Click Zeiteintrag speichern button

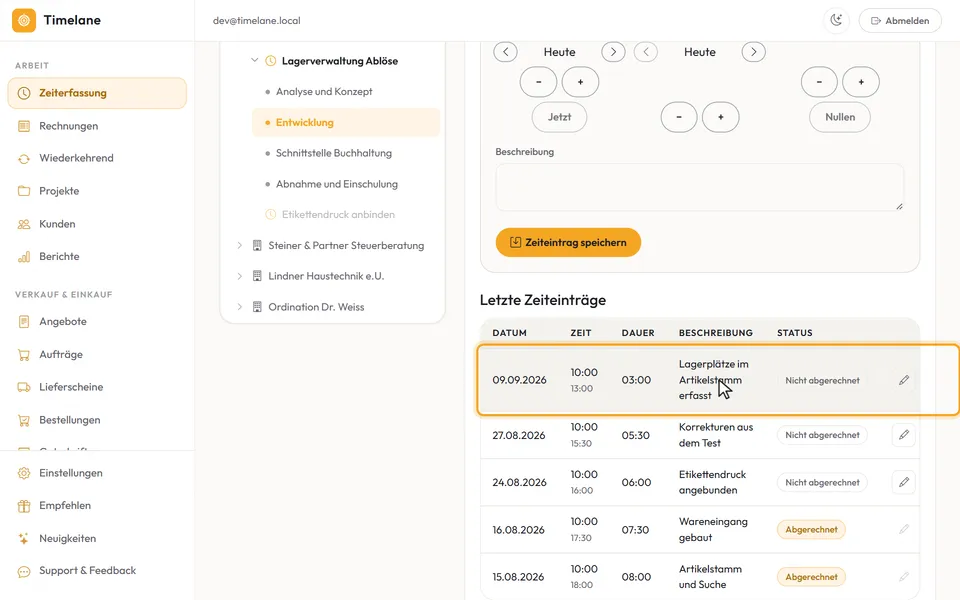tap(568, 242)
